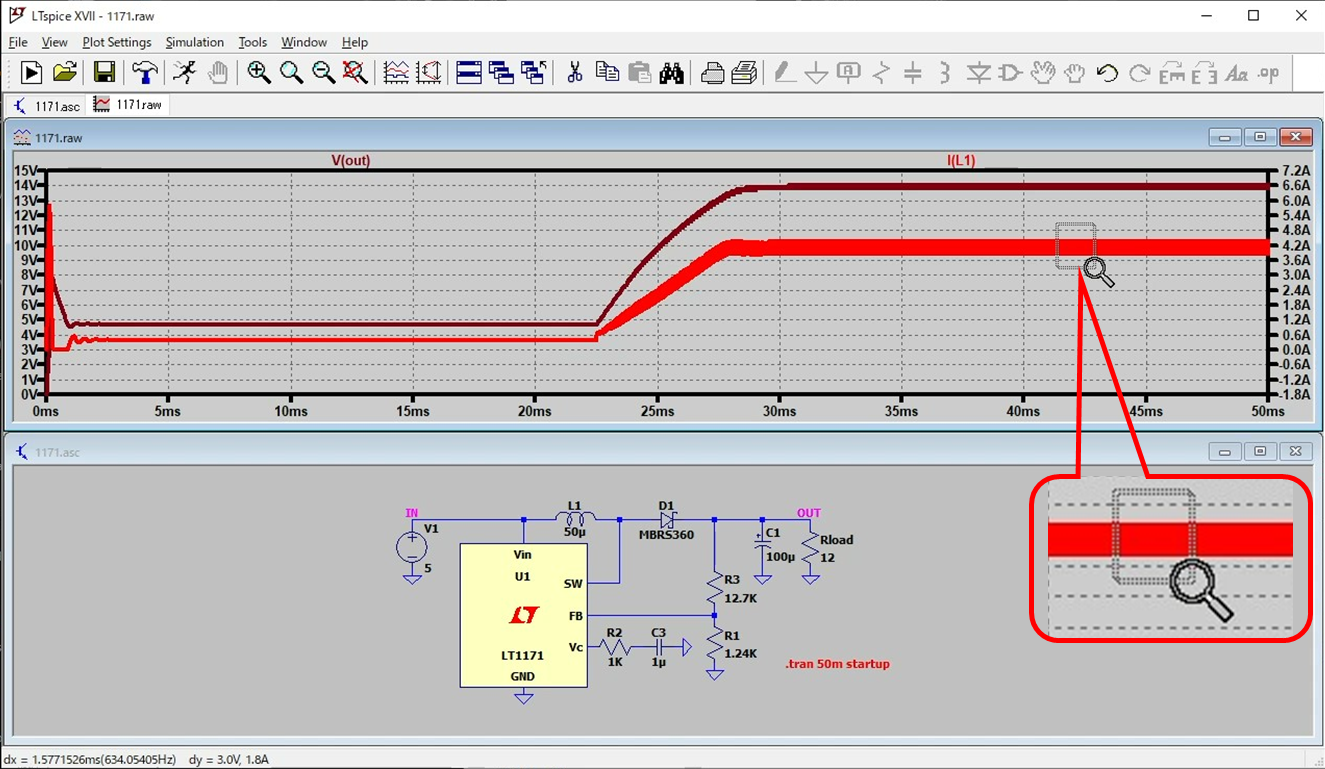Select the Resistor placement tool
Viewport: 1325px width, 769px height.
(881, 72)
